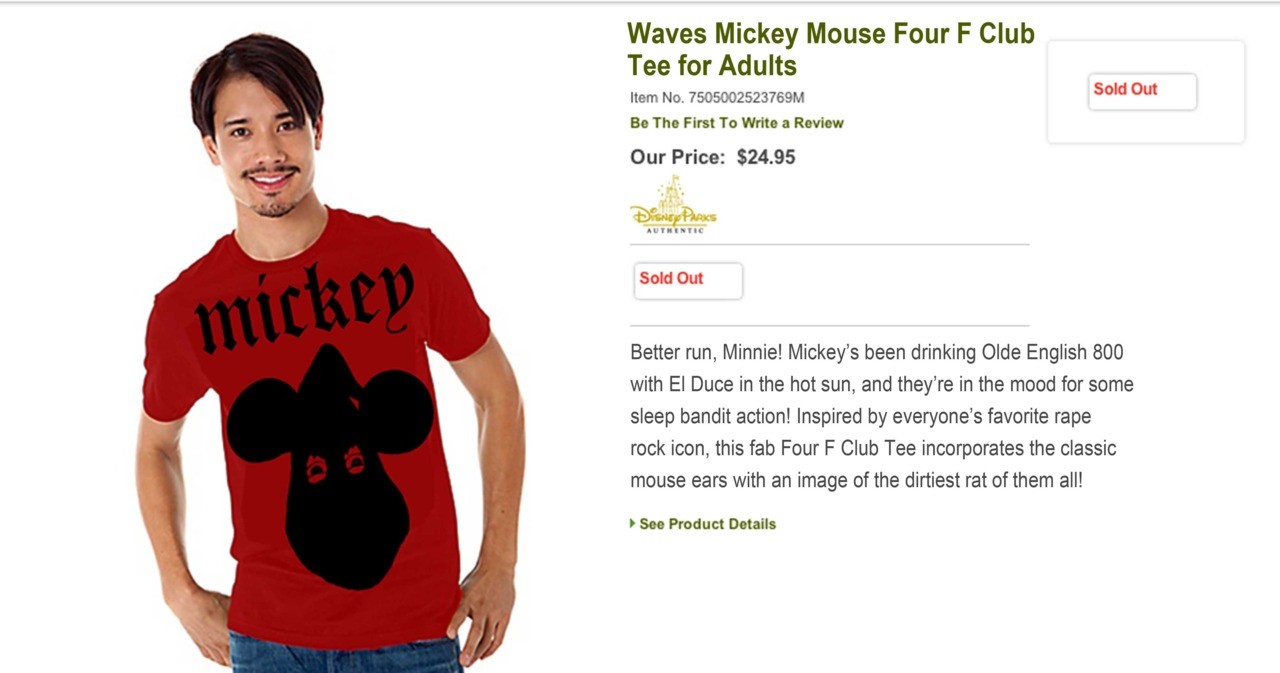The width and height of the screenshot is (1280, 673).
Task: Select the Item No. 7505002523769M text
Action: 717,98
